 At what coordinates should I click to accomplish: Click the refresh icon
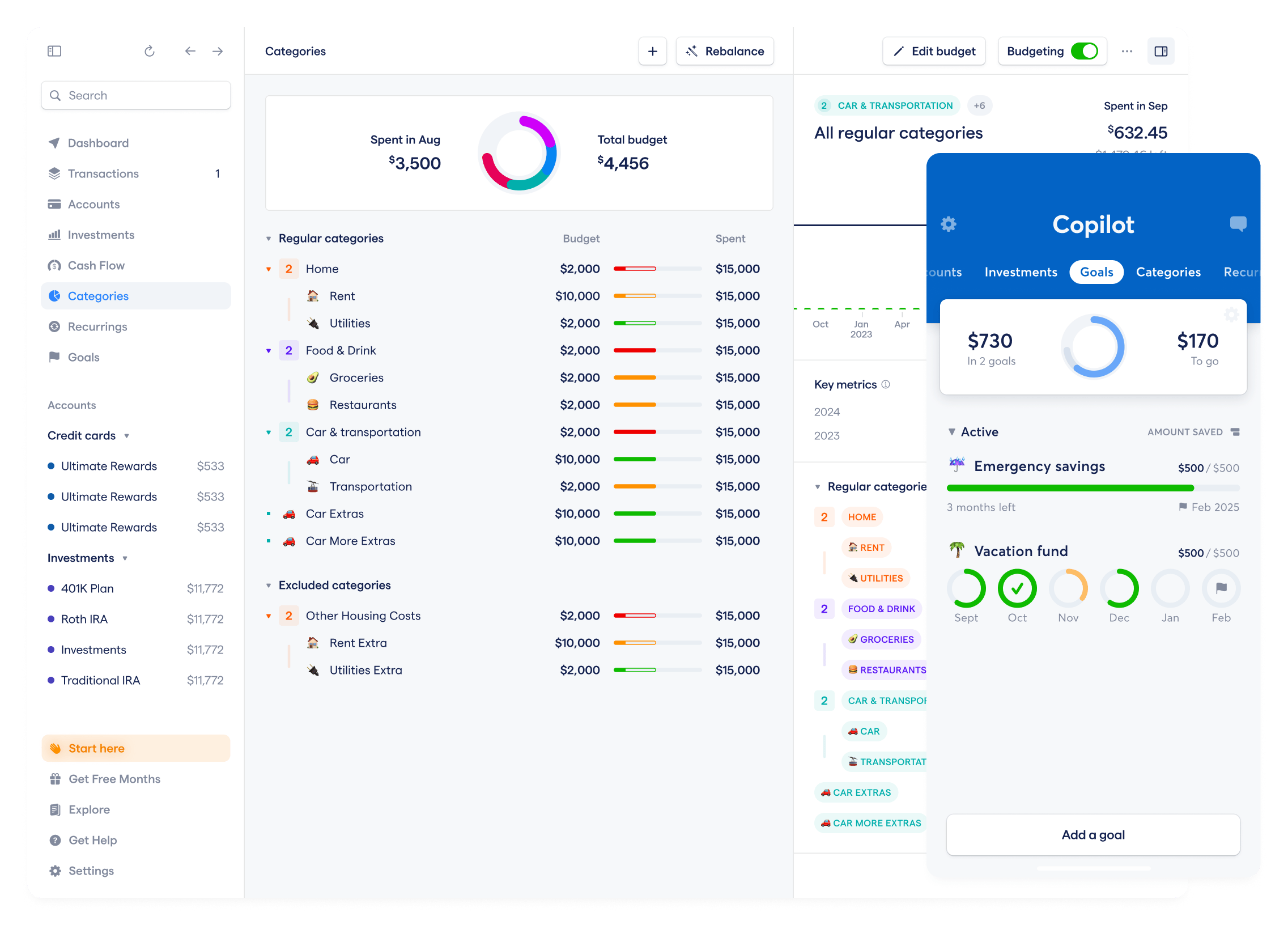[x=150, y=51]
